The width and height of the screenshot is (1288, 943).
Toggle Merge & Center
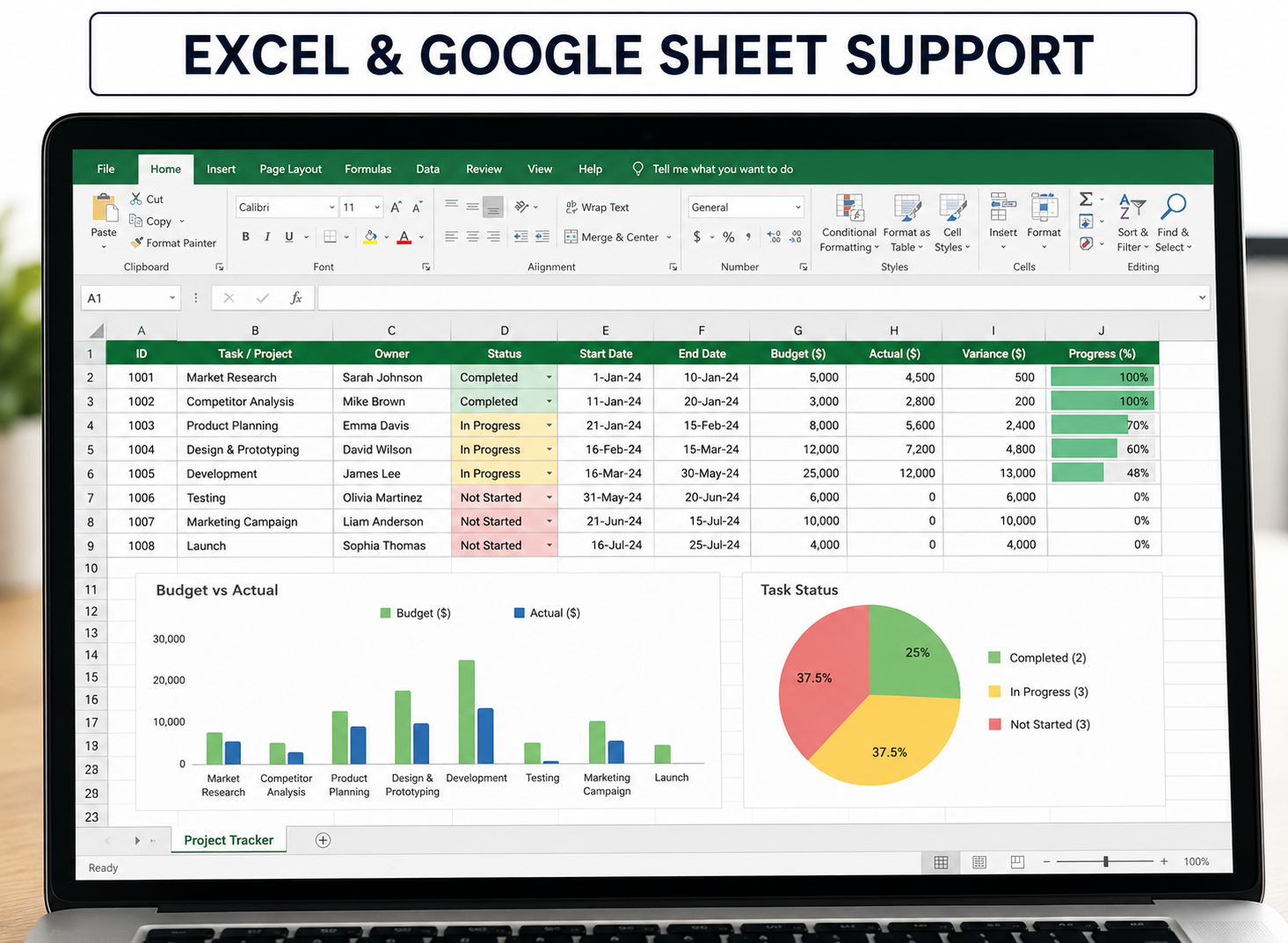click(612, 237)
